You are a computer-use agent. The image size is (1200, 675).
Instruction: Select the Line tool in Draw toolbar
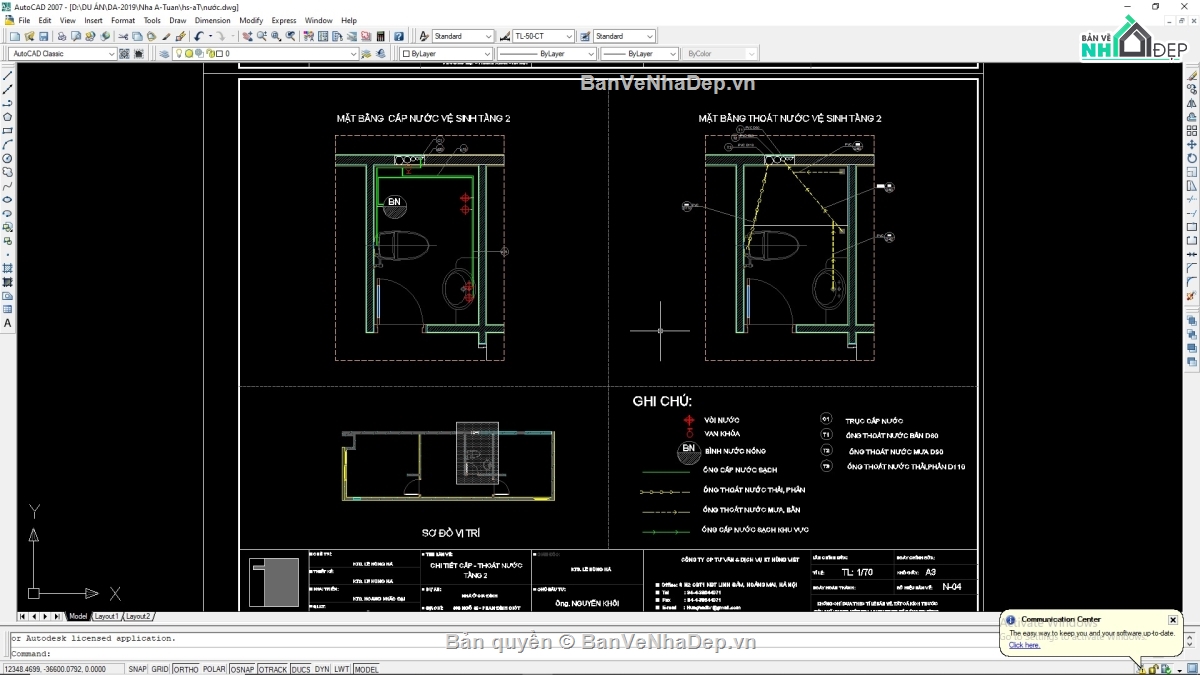click(8, 76)
